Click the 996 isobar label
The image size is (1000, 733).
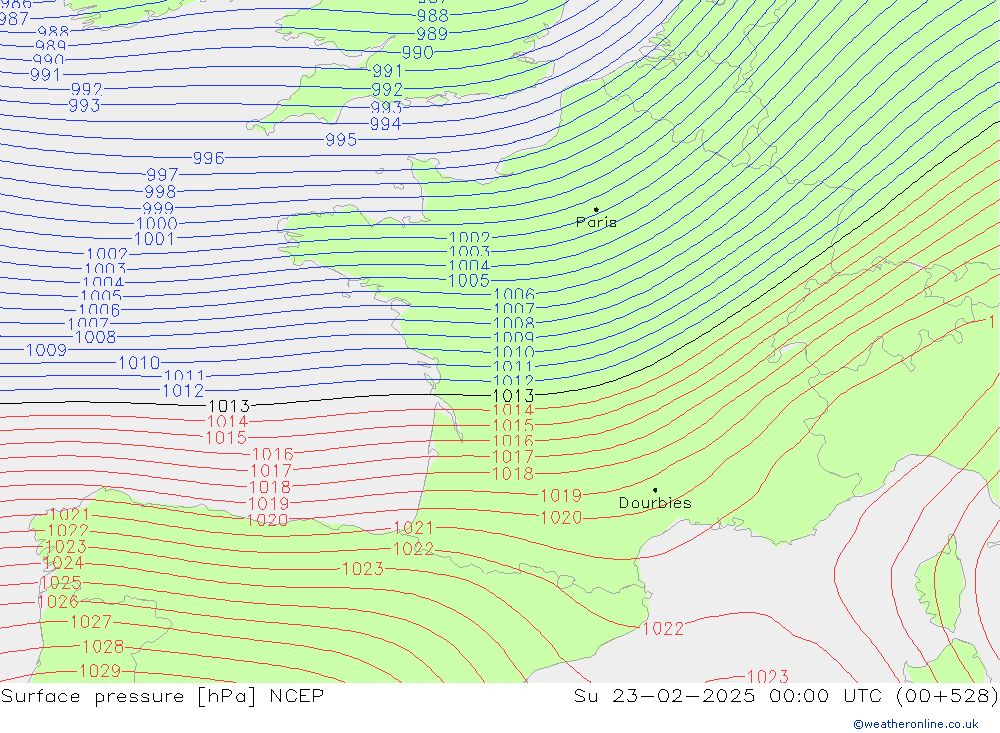(209, 158)
